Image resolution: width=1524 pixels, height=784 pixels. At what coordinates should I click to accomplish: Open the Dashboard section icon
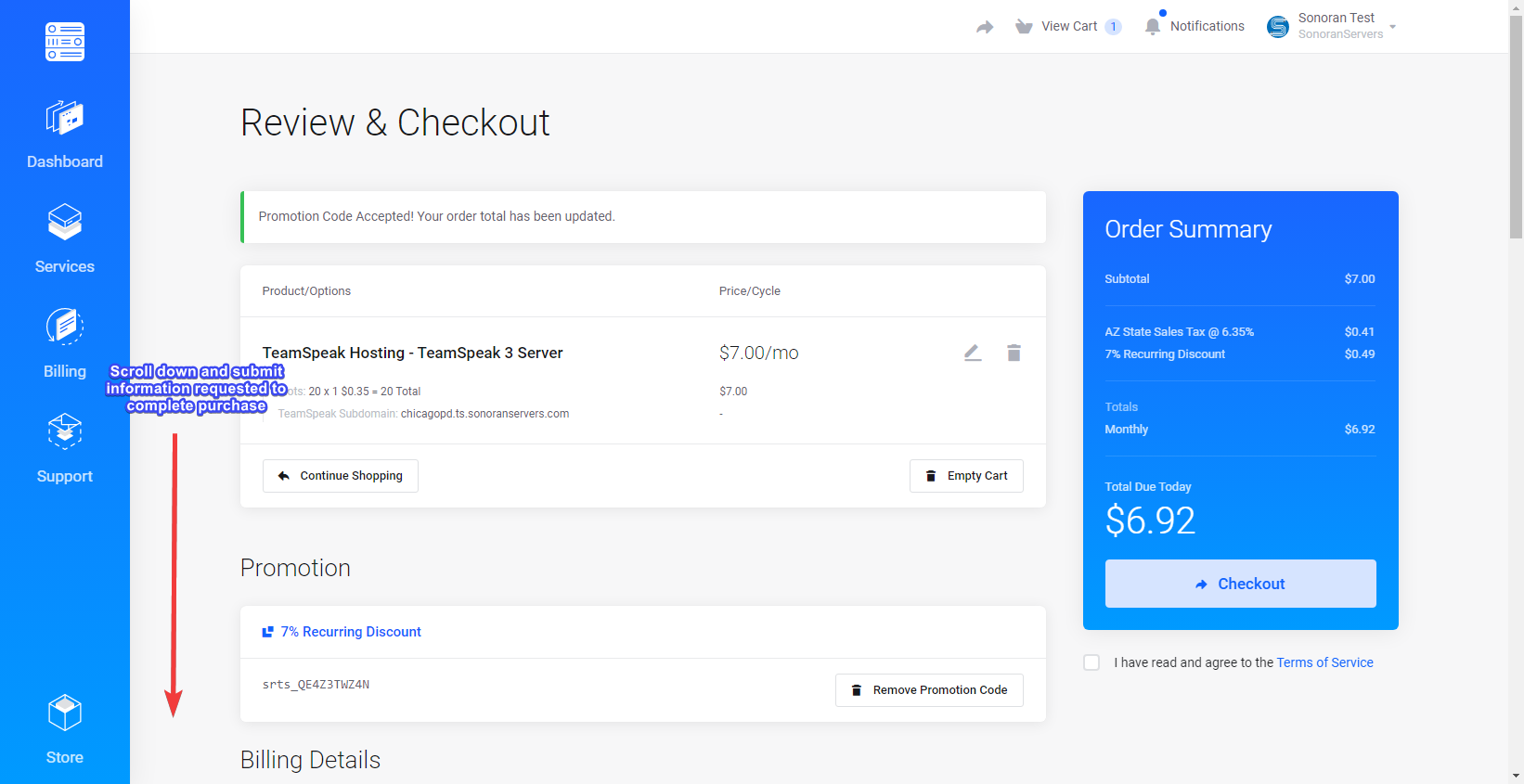click(65, 118)
